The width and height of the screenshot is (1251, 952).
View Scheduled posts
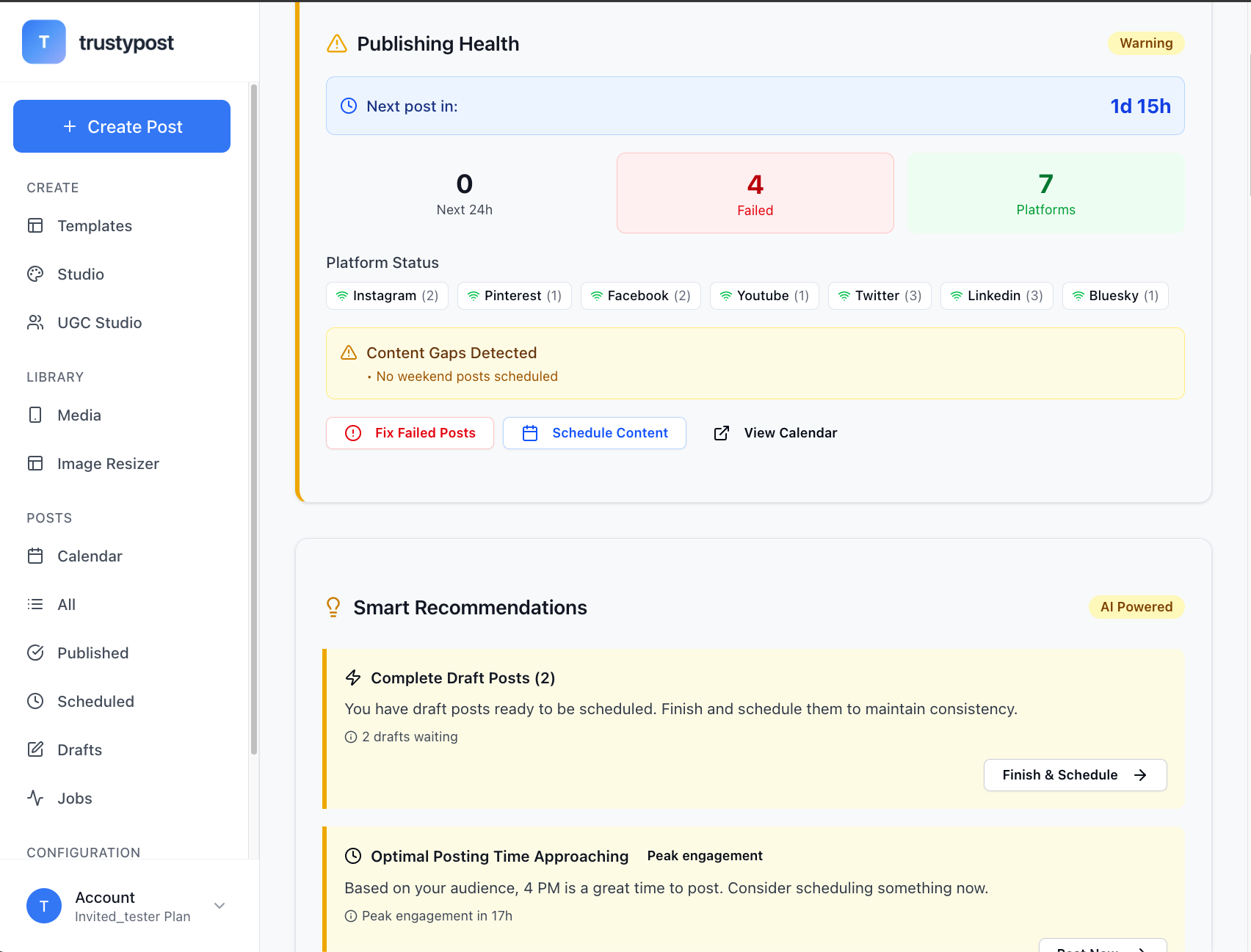(95, 702)
